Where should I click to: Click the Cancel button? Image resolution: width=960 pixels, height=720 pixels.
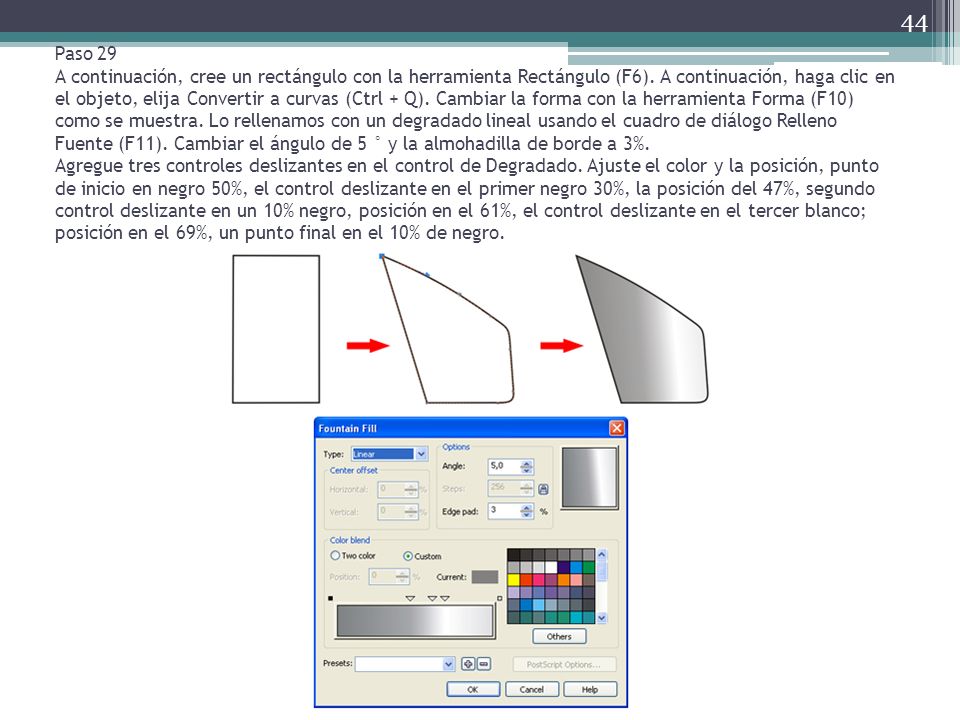532,689
